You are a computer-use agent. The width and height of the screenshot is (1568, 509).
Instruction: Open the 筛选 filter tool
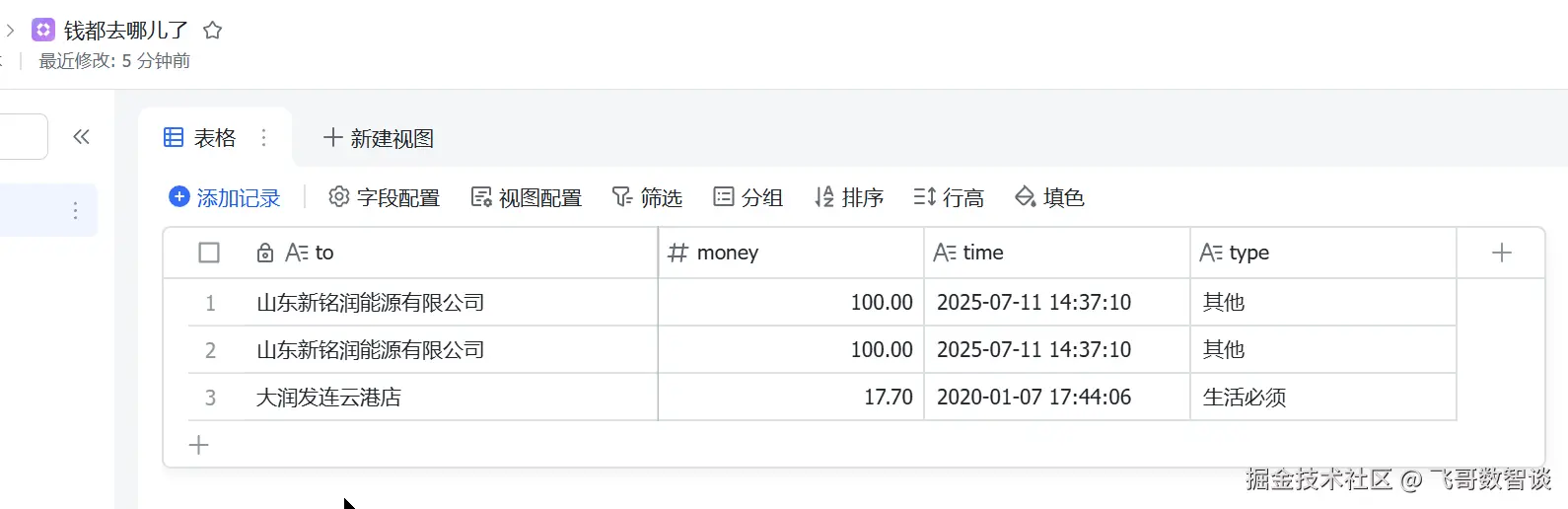click(647, 197)
